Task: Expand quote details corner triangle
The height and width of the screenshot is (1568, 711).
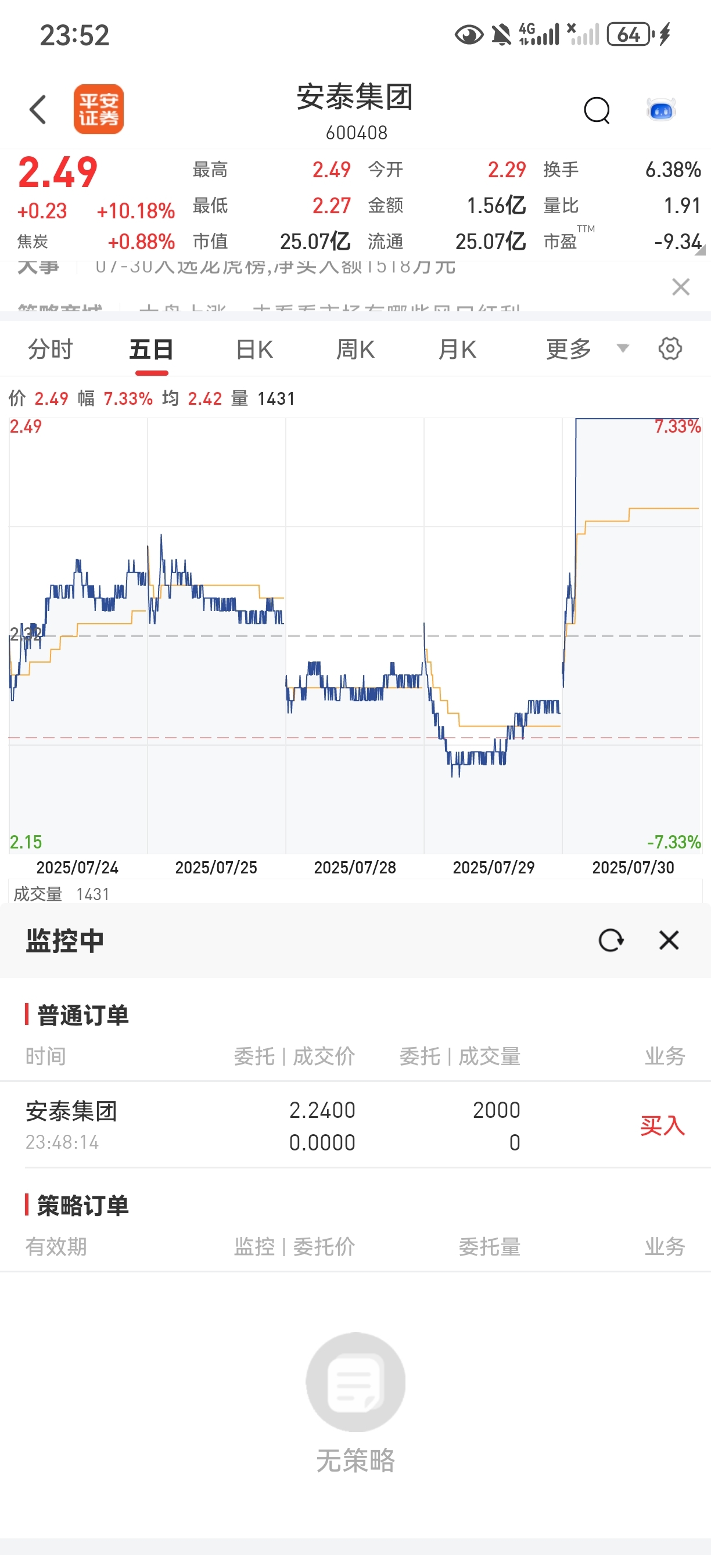Action: [x=701, y=250]
